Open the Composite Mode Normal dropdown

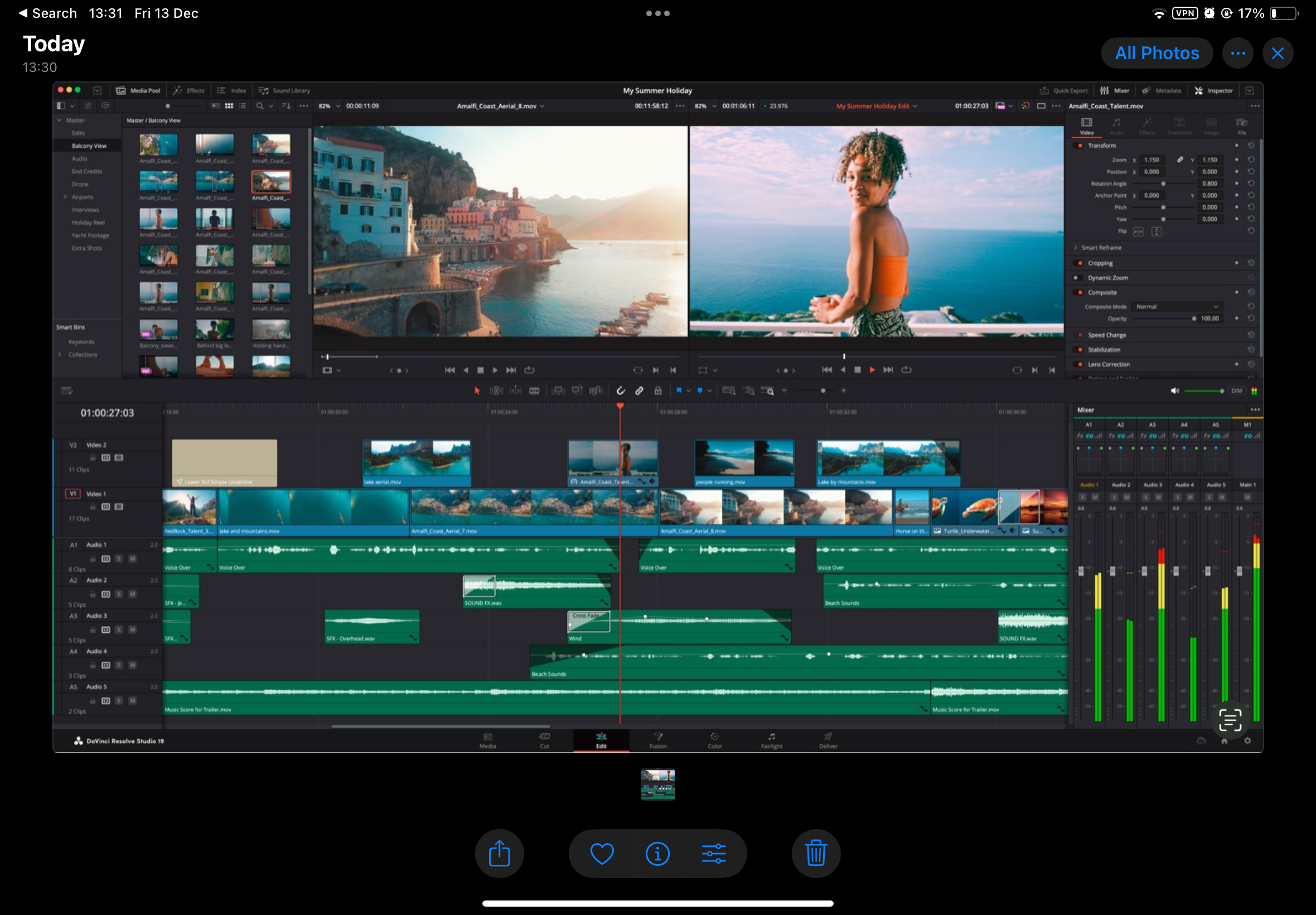coord(1176,307)
